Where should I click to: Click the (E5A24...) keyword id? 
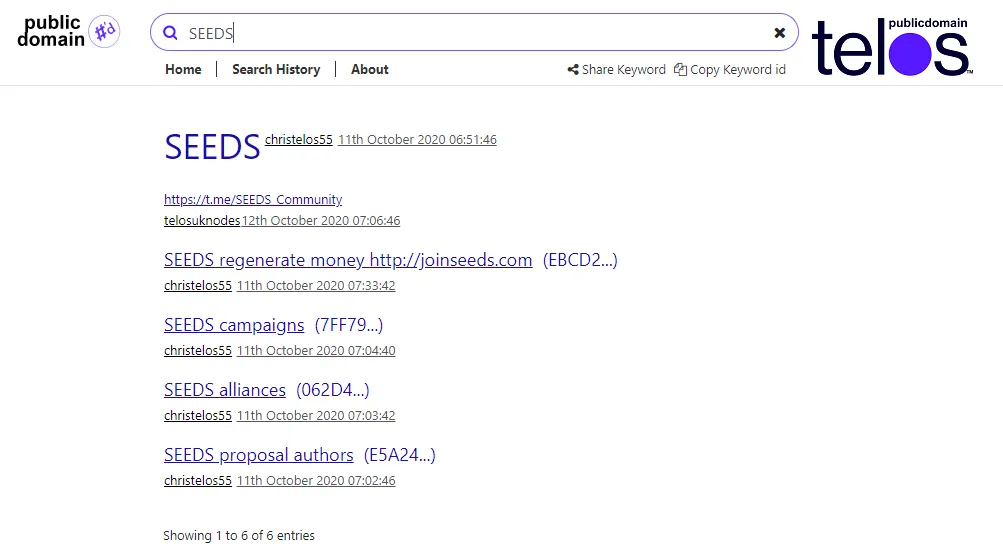click(x=400, y=455)
